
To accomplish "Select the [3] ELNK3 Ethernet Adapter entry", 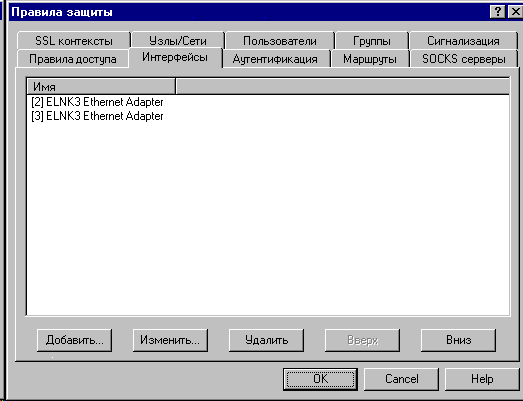I will click(97, 116).
